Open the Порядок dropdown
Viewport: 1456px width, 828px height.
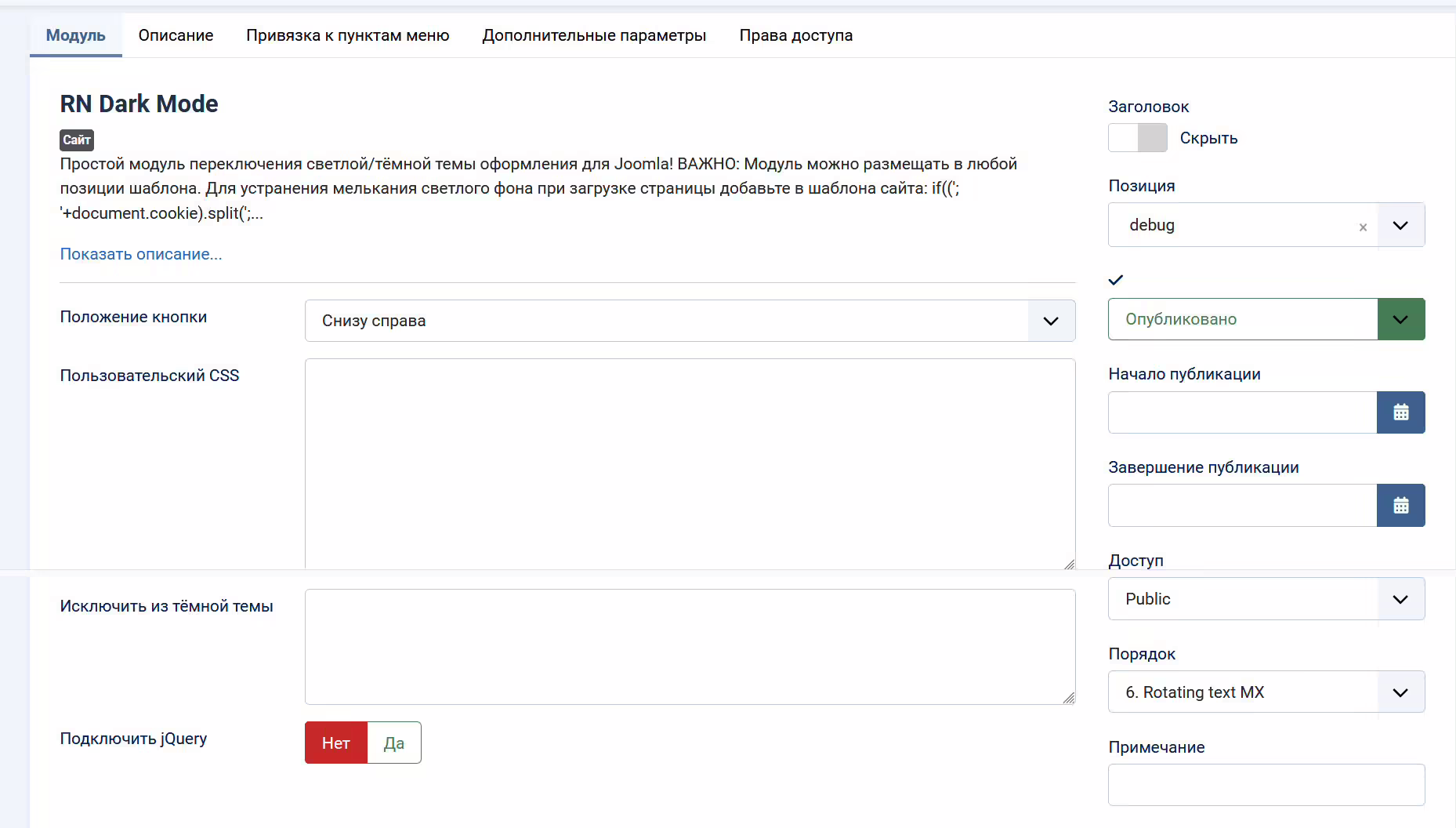(1266, 692)
